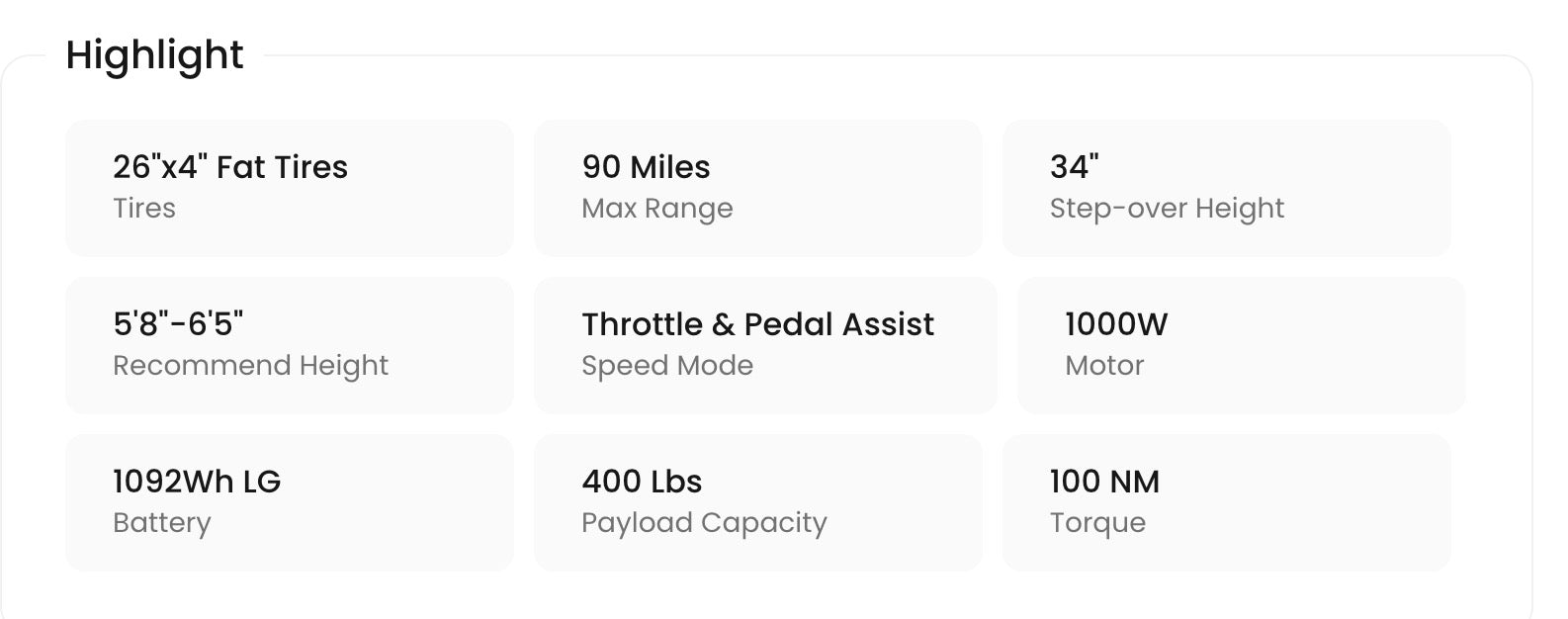
Task: Click the 5'8"-6'5" height value
Action: pos(178,324)
